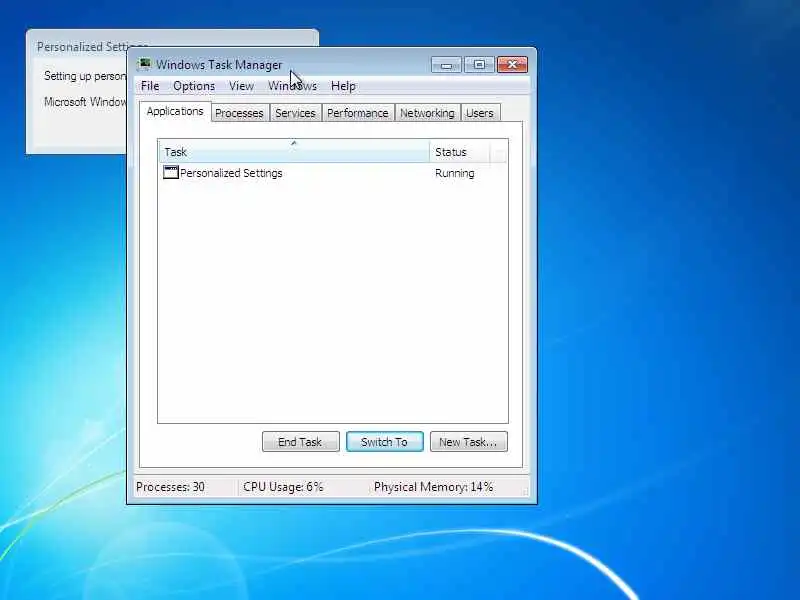This screenshot has width=800, height=600.
Task: Switch to the Processes tab
Action: click(239, 113)
